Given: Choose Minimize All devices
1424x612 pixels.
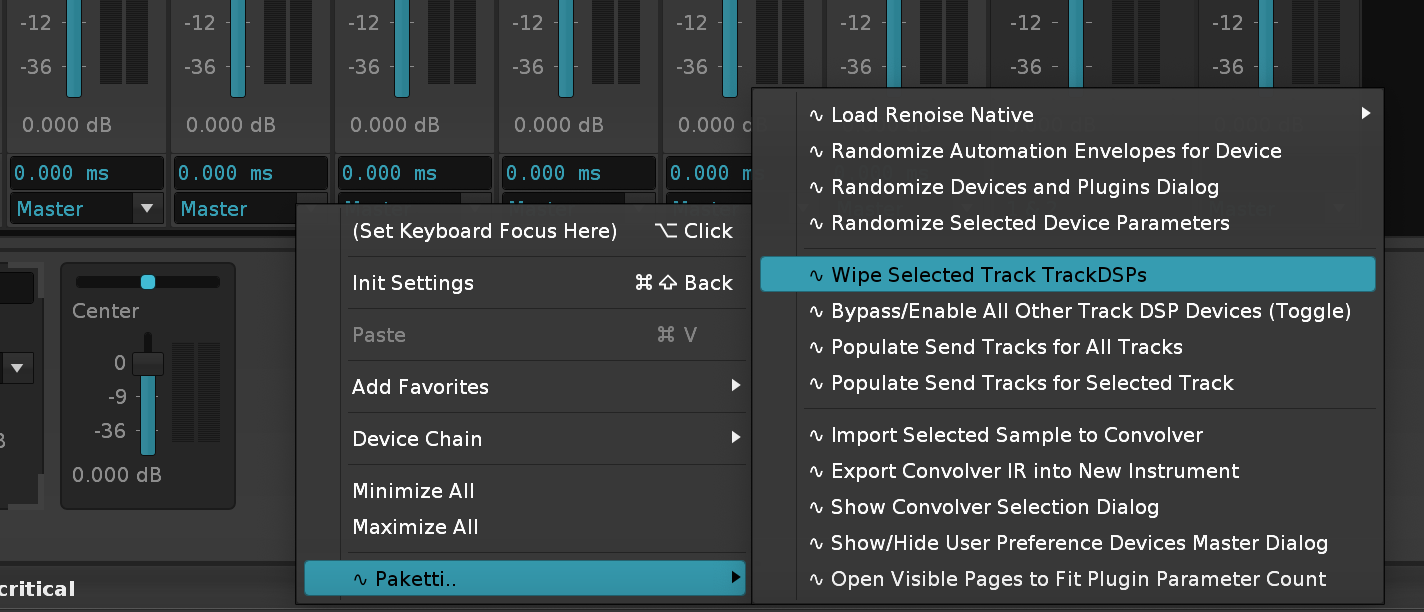Looking at the screenshot, I should click(413, 491).
